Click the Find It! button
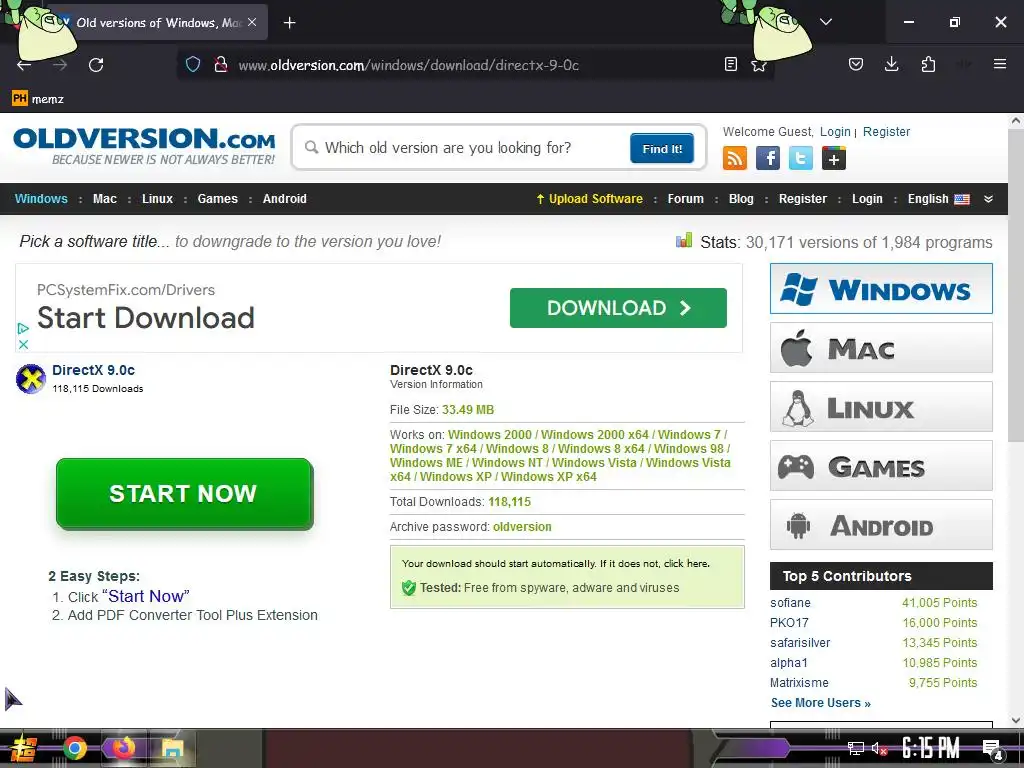Viewport: 1024px width, 768px height. tap(662, 148)
